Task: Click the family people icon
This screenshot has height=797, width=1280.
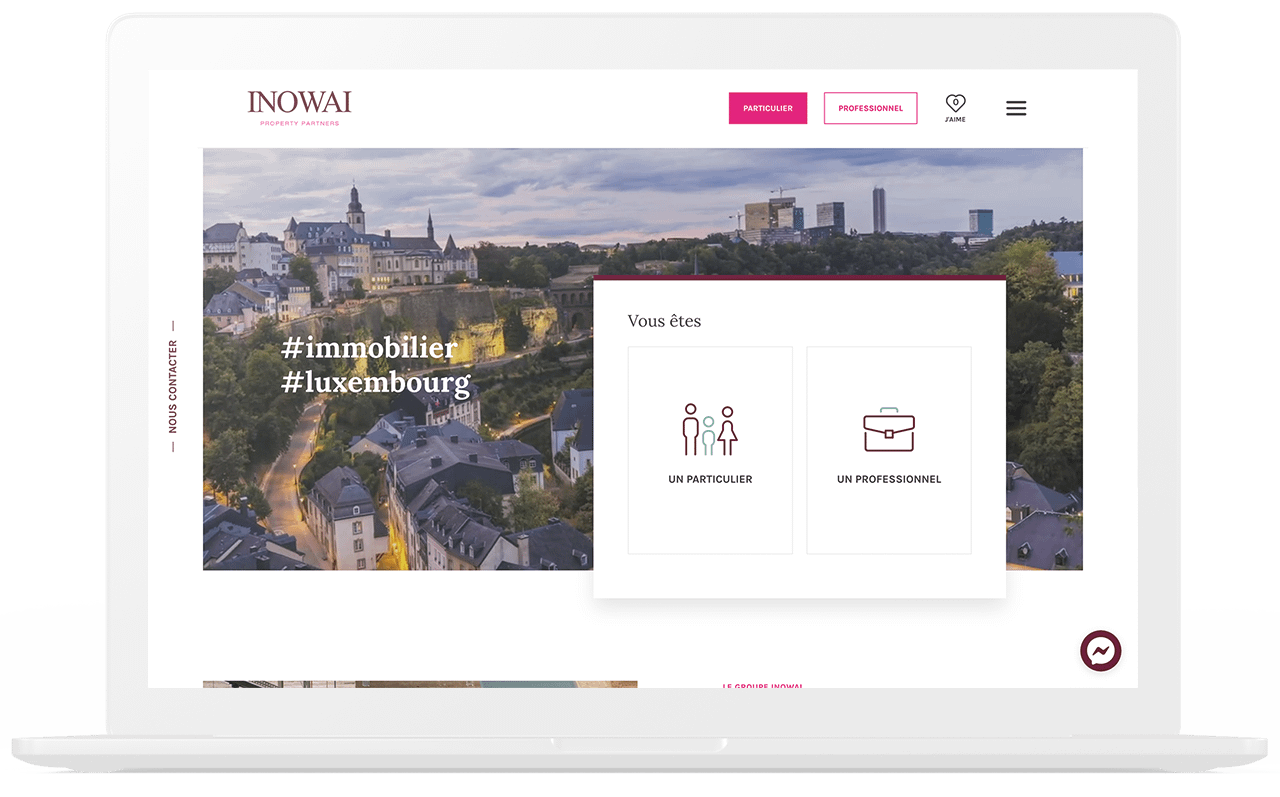Action: coord(710,430)
